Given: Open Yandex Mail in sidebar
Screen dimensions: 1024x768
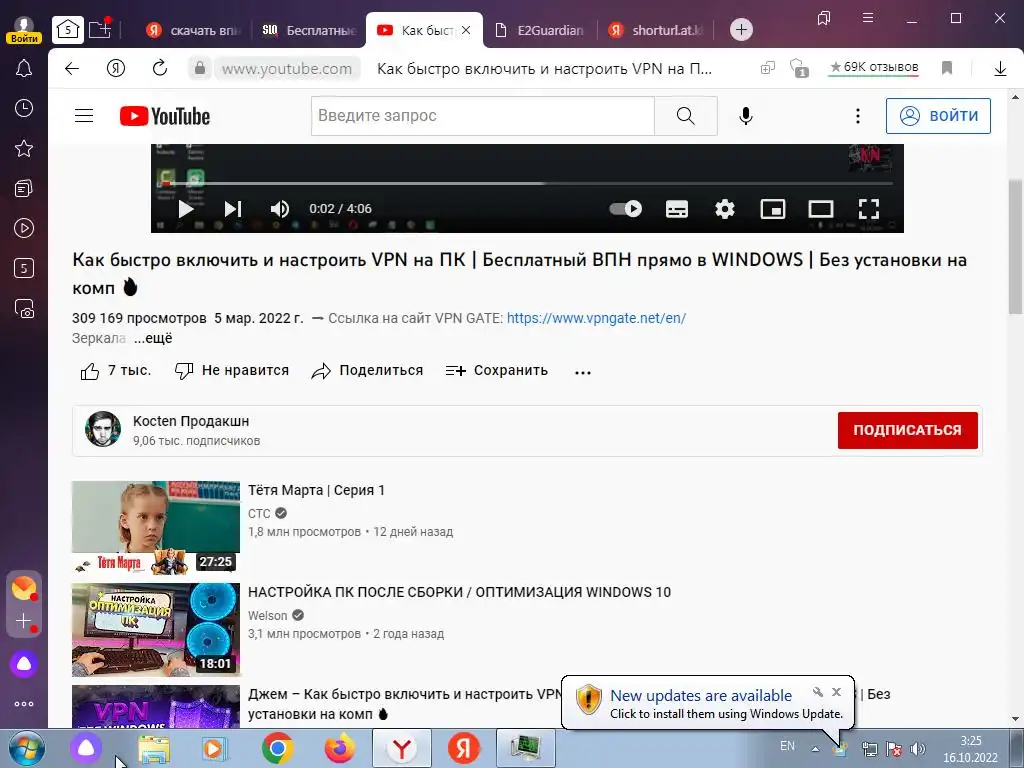Looking at the screenshot, I should [24, 588].
